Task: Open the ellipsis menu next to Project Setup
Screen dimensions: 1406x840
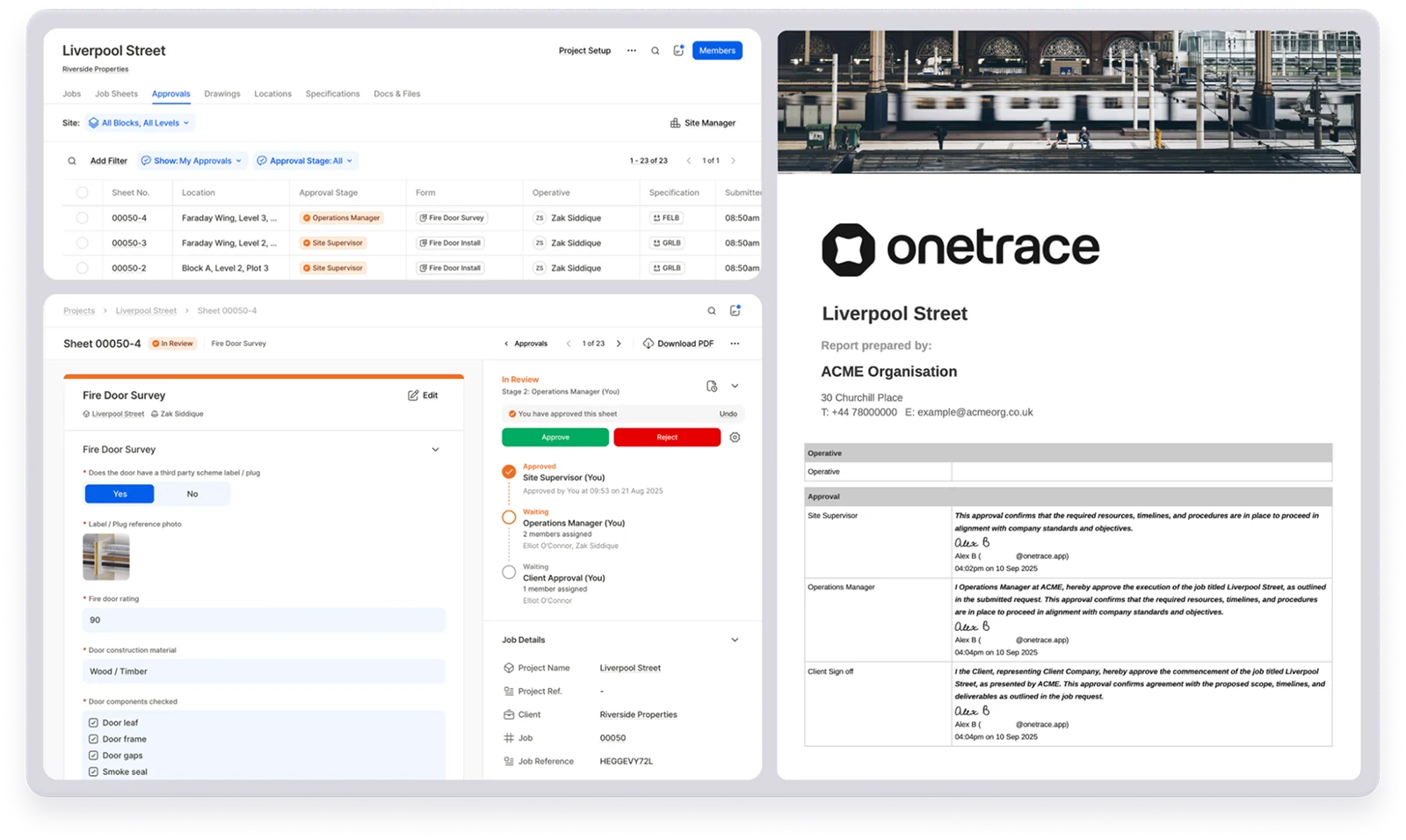Action: (631, 50)
